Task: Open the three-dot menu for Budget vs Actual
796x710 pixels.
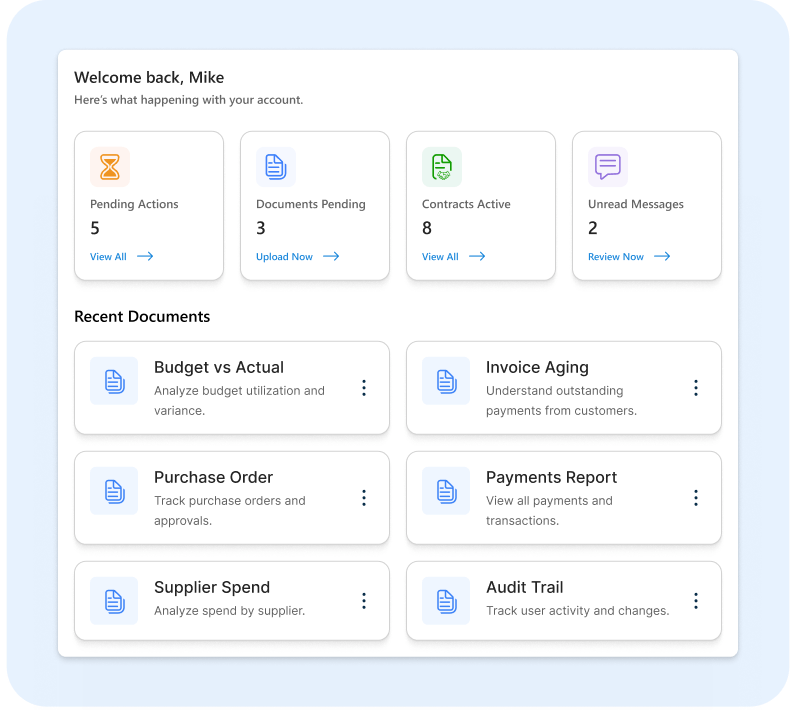Action: (364, 388)
